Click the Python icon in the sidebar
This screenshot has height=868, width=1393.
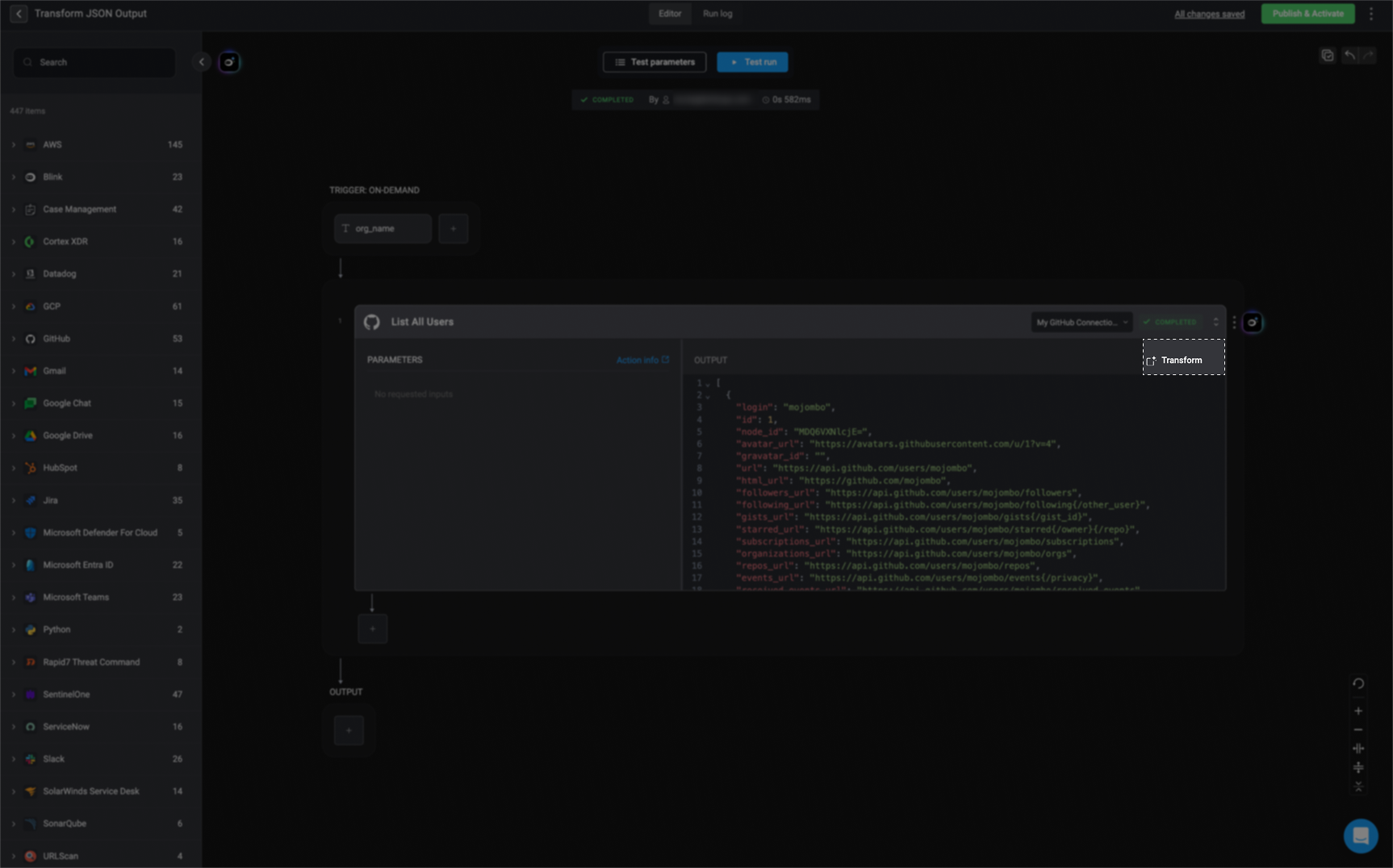tap(31, 629)
